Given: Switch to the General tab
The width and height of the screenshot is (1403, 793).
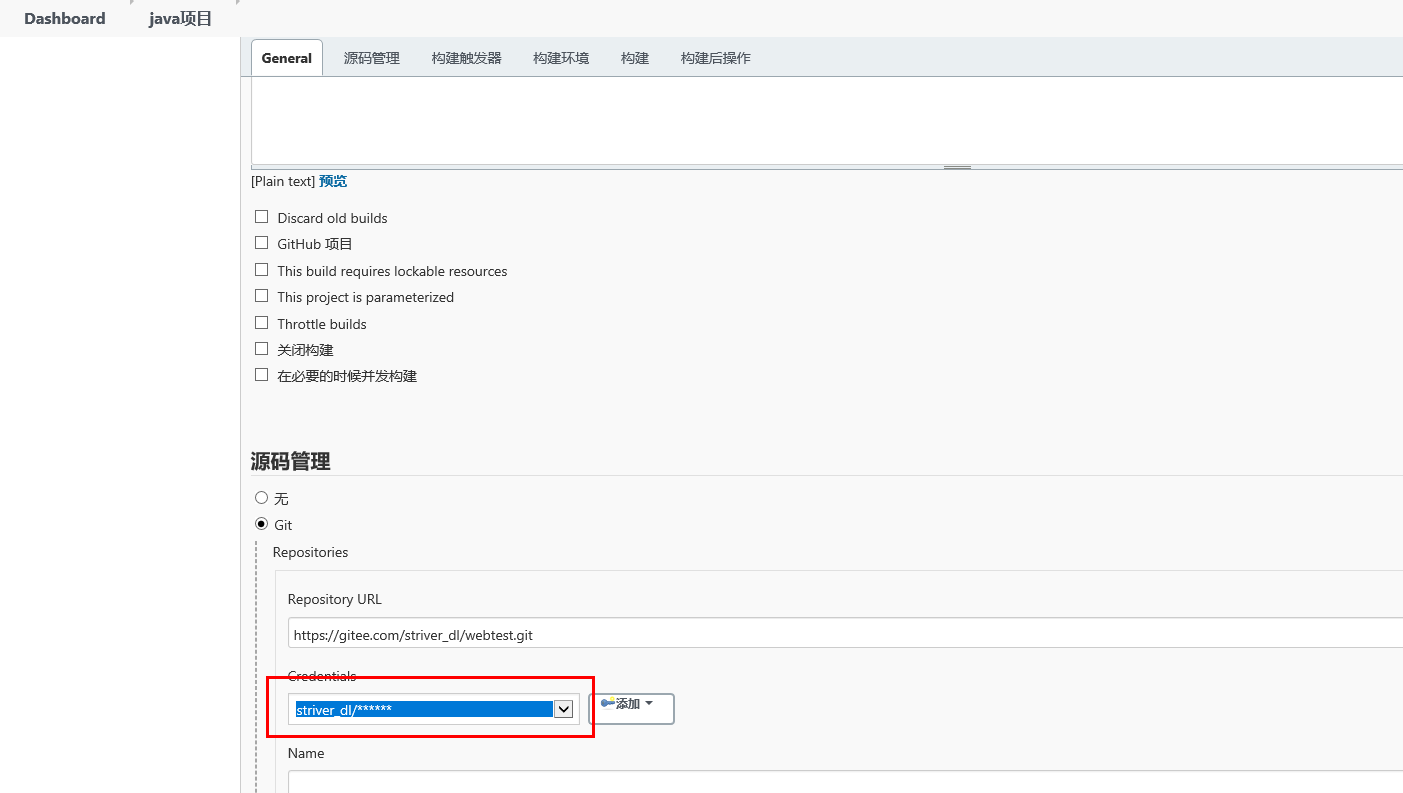Looking at the screenshot, I should coord(287,58).
